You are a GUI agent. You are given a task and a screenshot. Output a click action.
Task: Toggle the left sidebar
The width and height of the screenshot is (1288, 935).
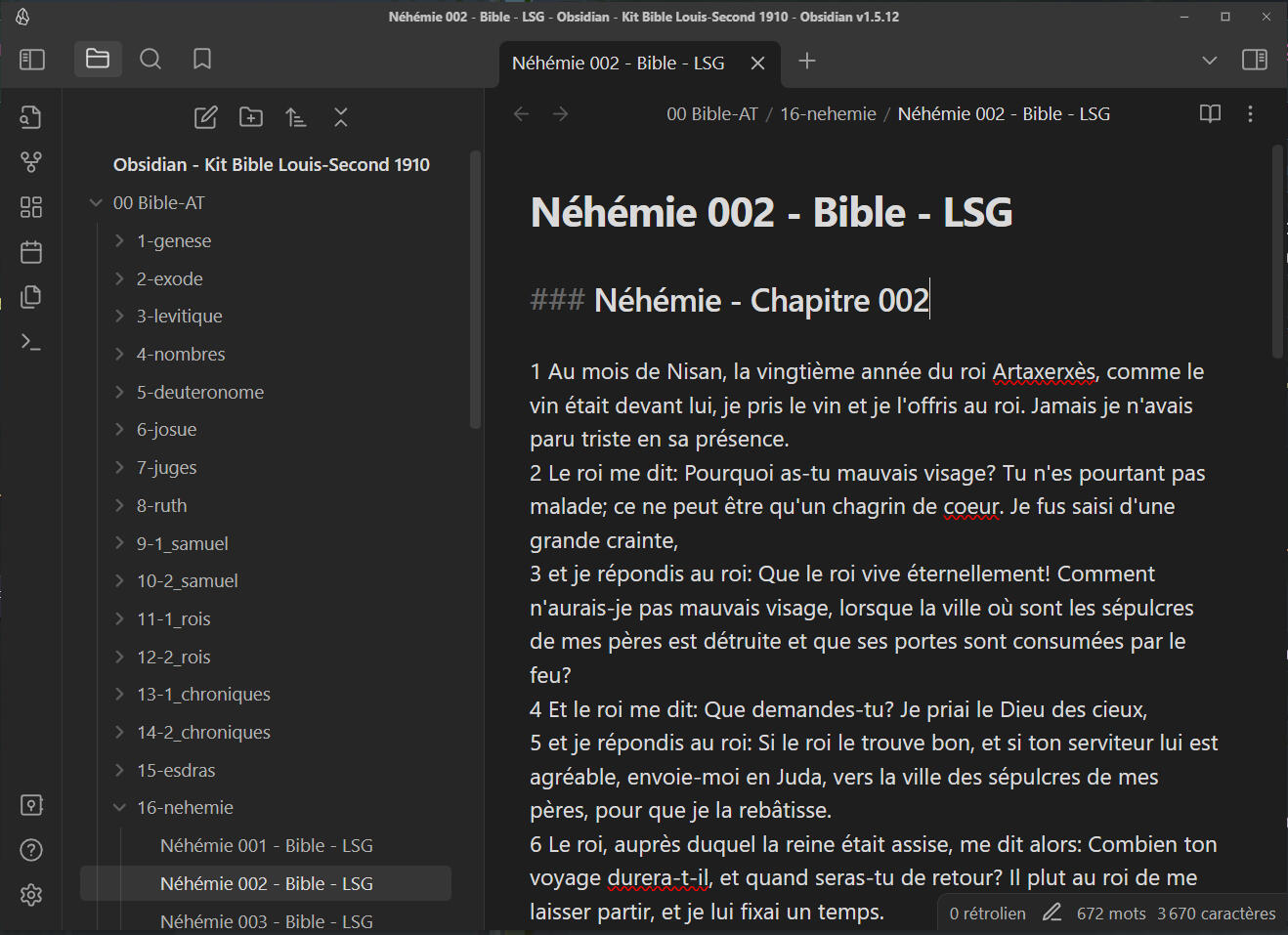coord(31,59)
